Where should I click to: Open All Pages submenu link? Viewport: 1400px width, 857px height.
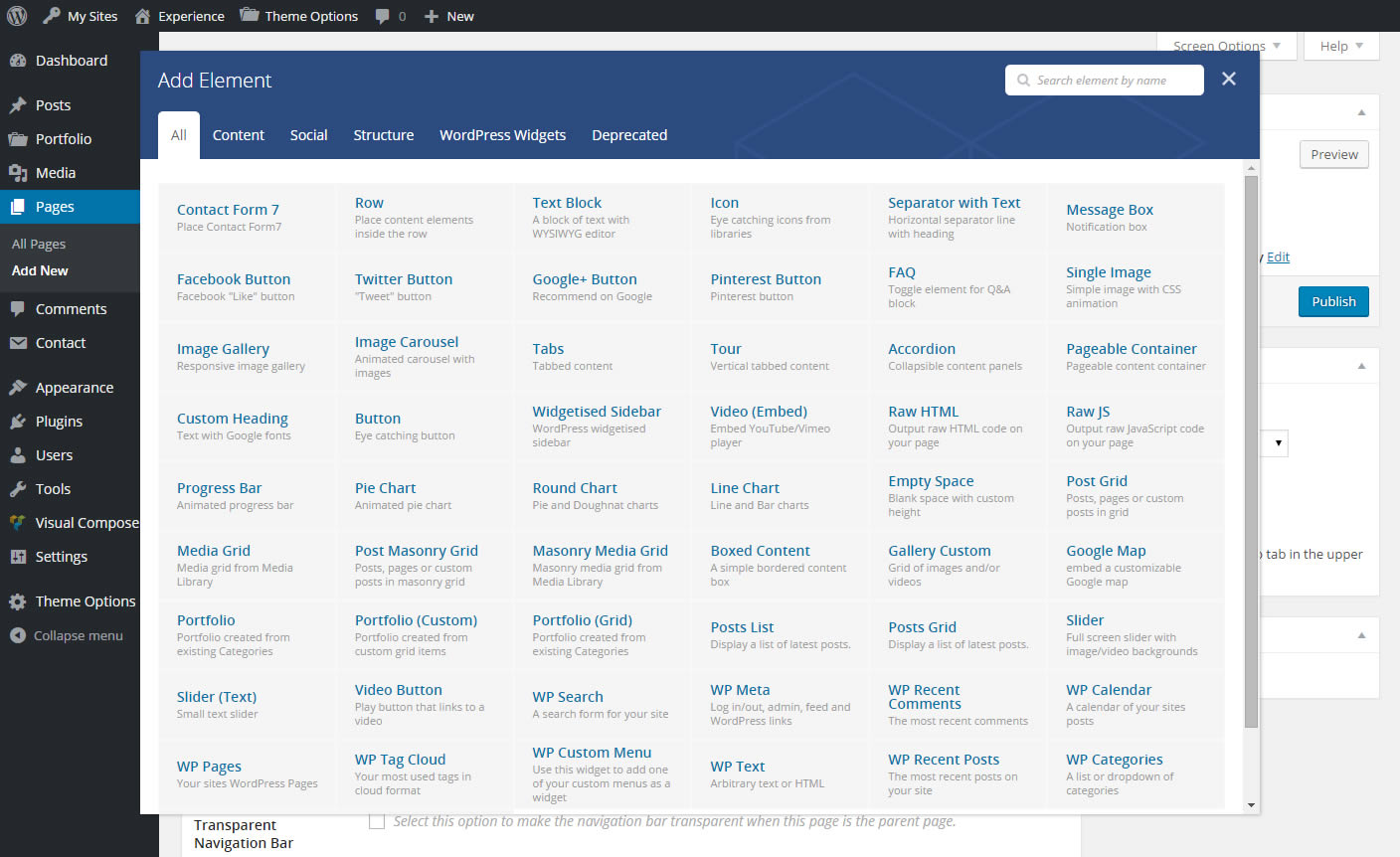pos(39,244)
